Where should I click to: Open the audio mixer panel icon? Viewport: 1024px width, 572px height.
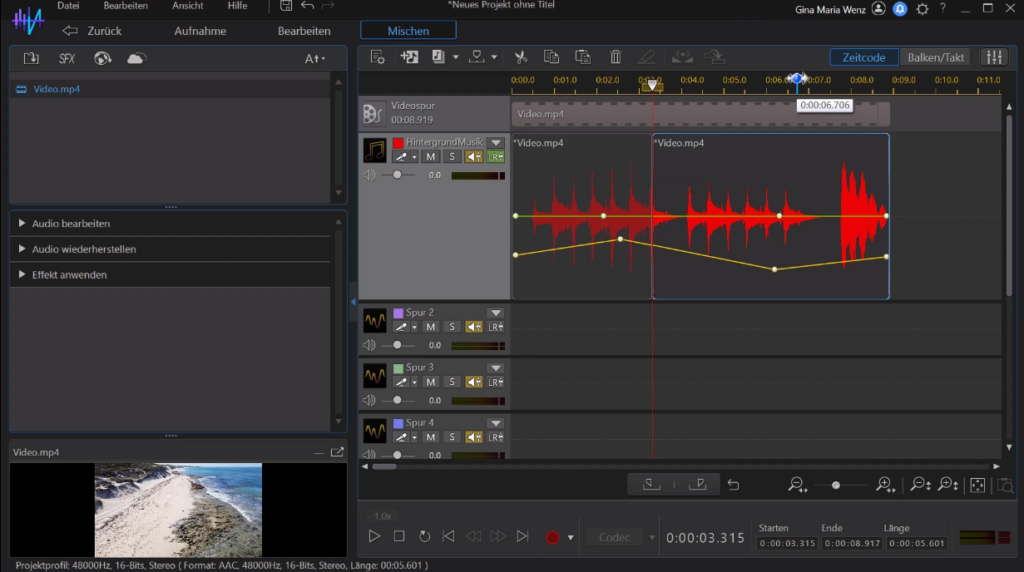[x=994, y=57]
